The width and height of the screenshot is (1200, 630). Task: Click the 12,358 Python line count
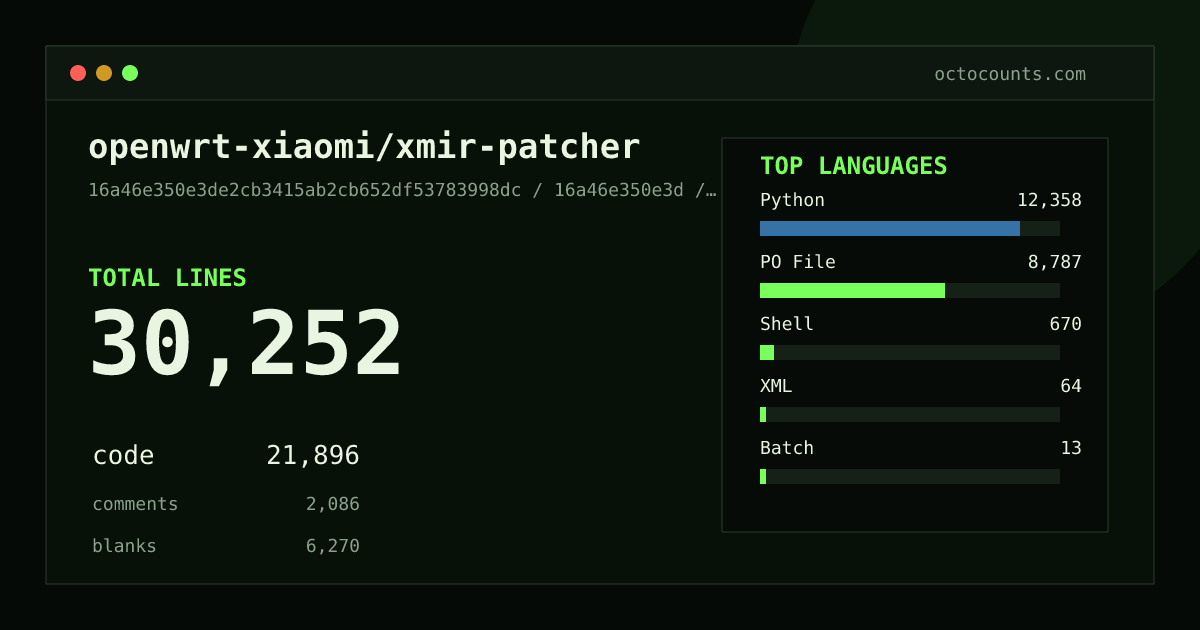1049,200
